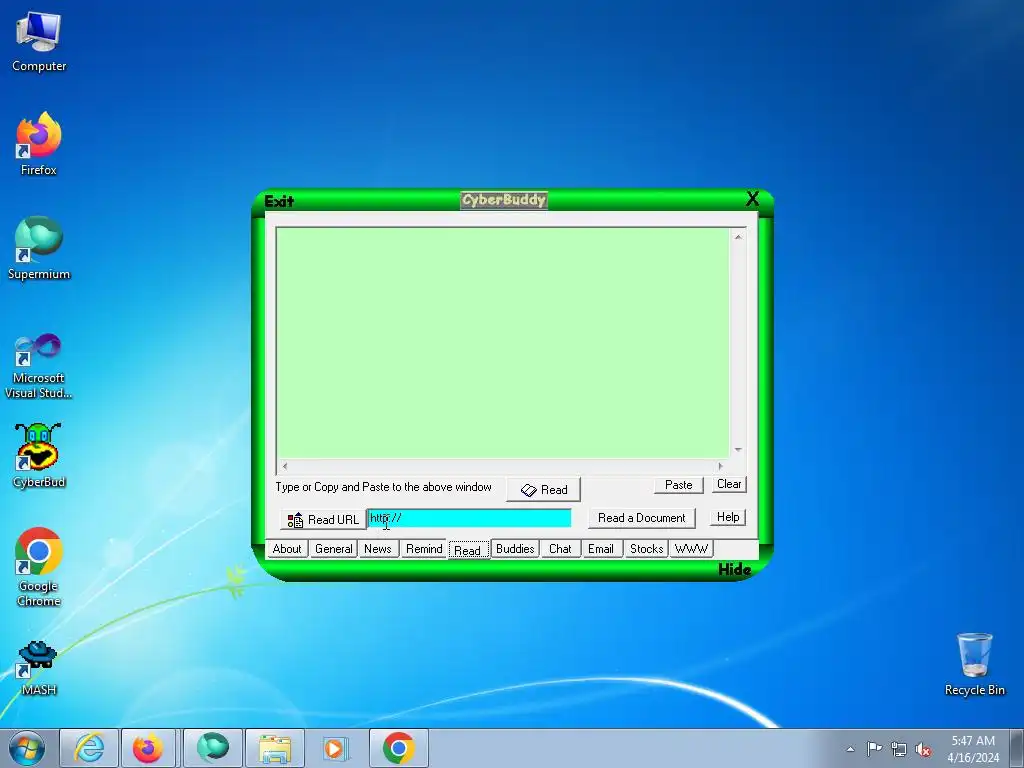
Task: Select the Firefox desktop shortcut
Action: [x=39, y=144]
